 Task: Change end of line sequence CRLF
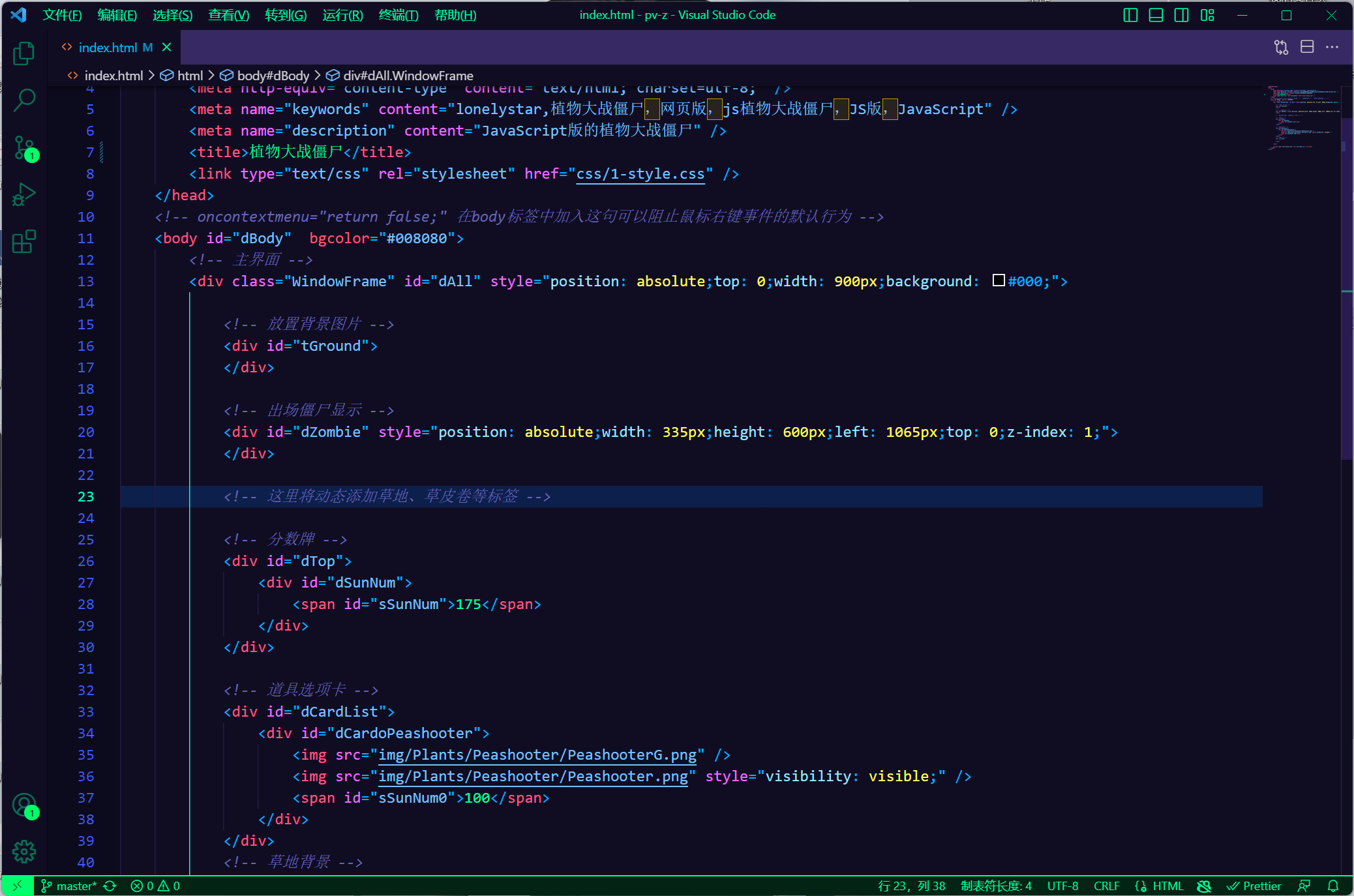point(1106,886)
